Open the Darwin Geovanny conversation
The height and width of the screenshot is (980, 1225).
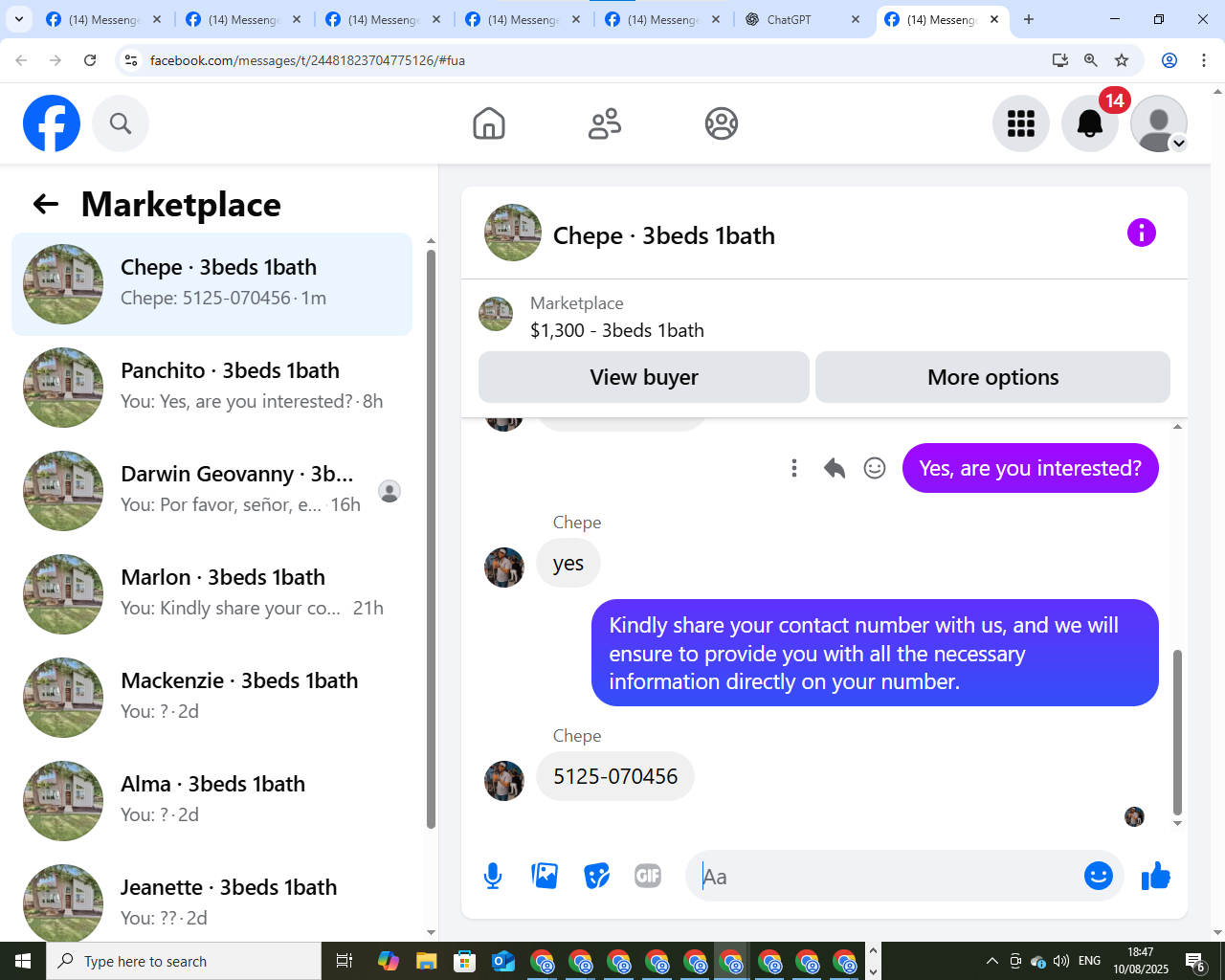click(x=212, y=491)
